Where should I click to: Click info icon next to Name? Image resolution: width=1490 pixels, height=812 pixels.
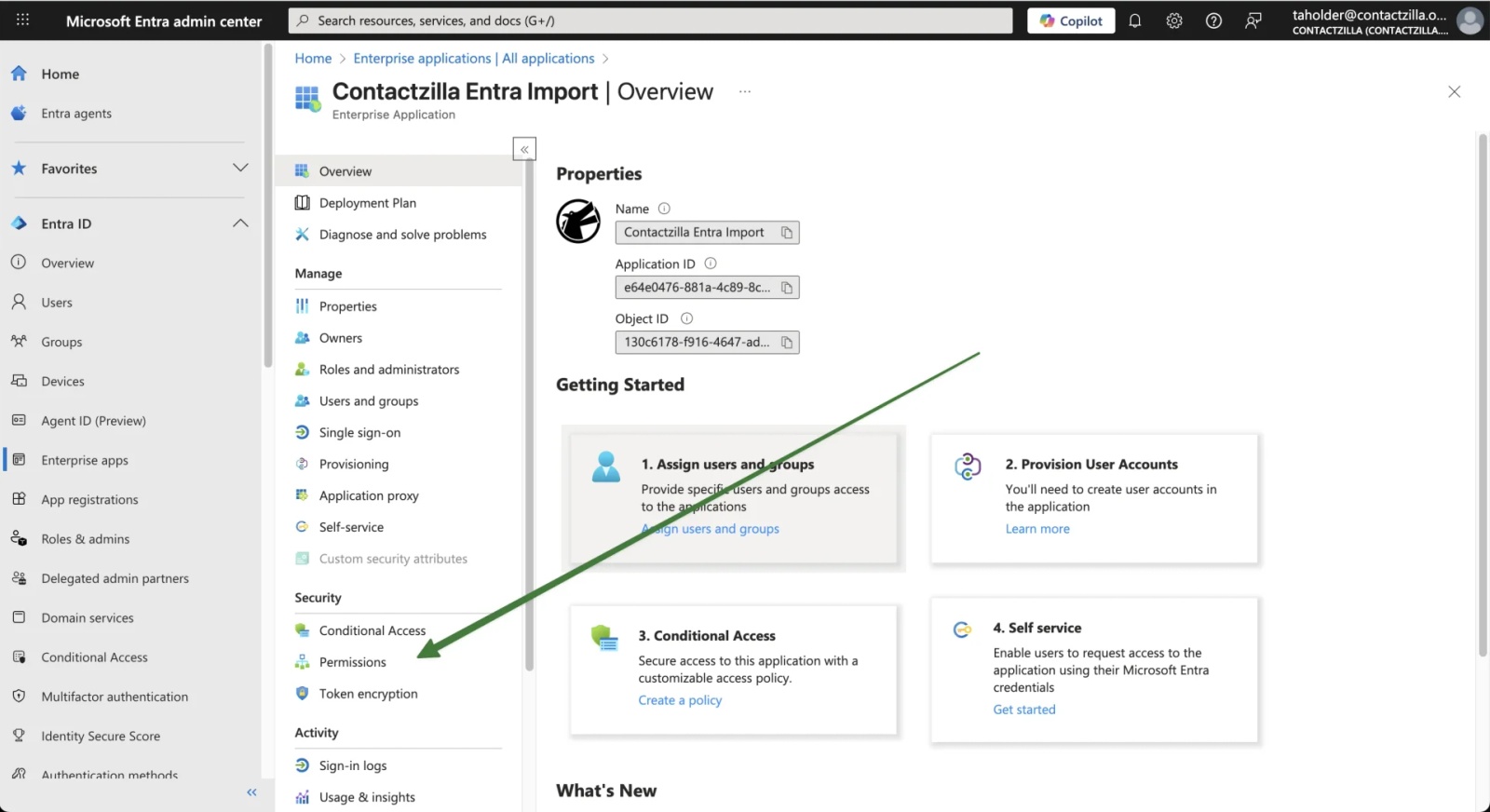coord(664,209)
